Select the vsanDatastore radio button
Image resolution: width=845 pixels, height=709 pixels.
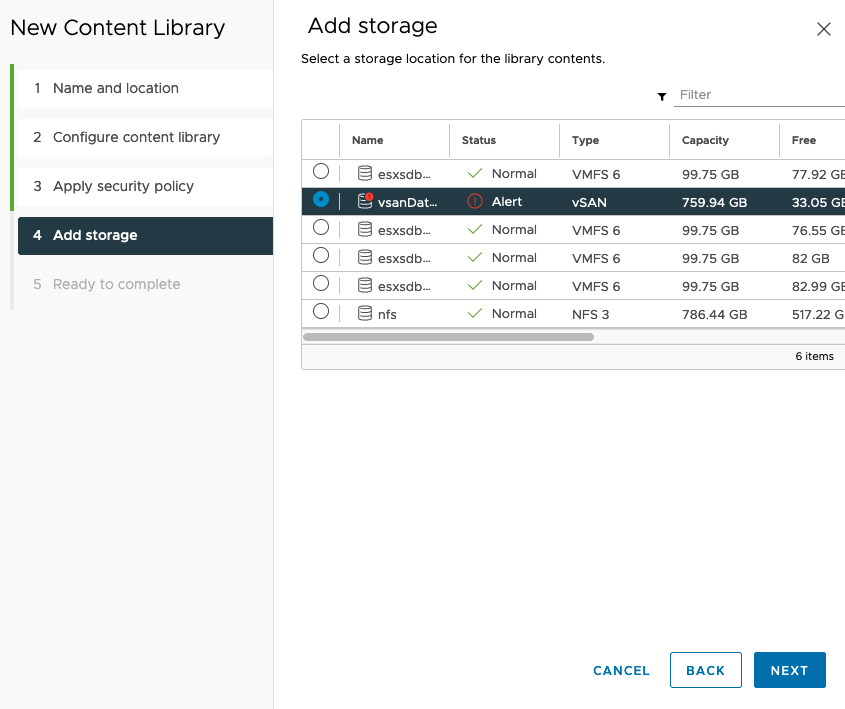point(321,200)
